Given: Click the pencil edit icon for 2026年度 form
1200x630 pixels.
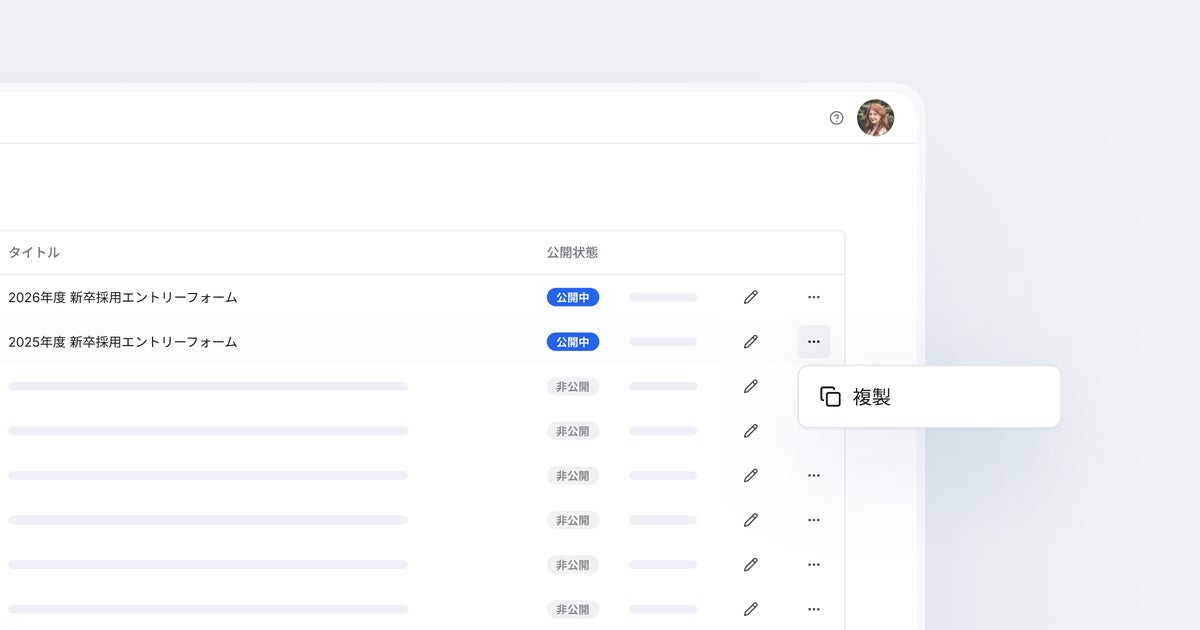Looking at the screenshot, I should (x=751, y=297).
